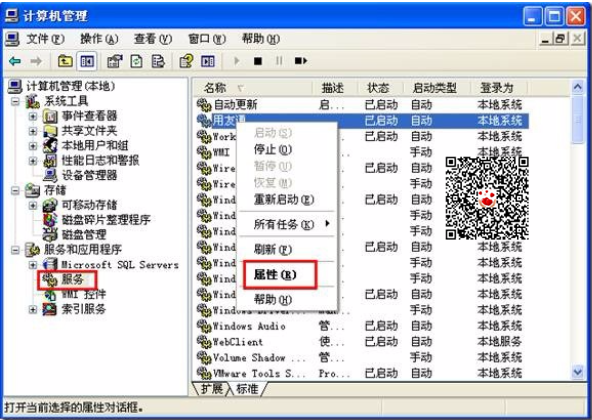Open the 窗口(W) menu
This screenshot has height=420, width=592.
pos(207,39)
